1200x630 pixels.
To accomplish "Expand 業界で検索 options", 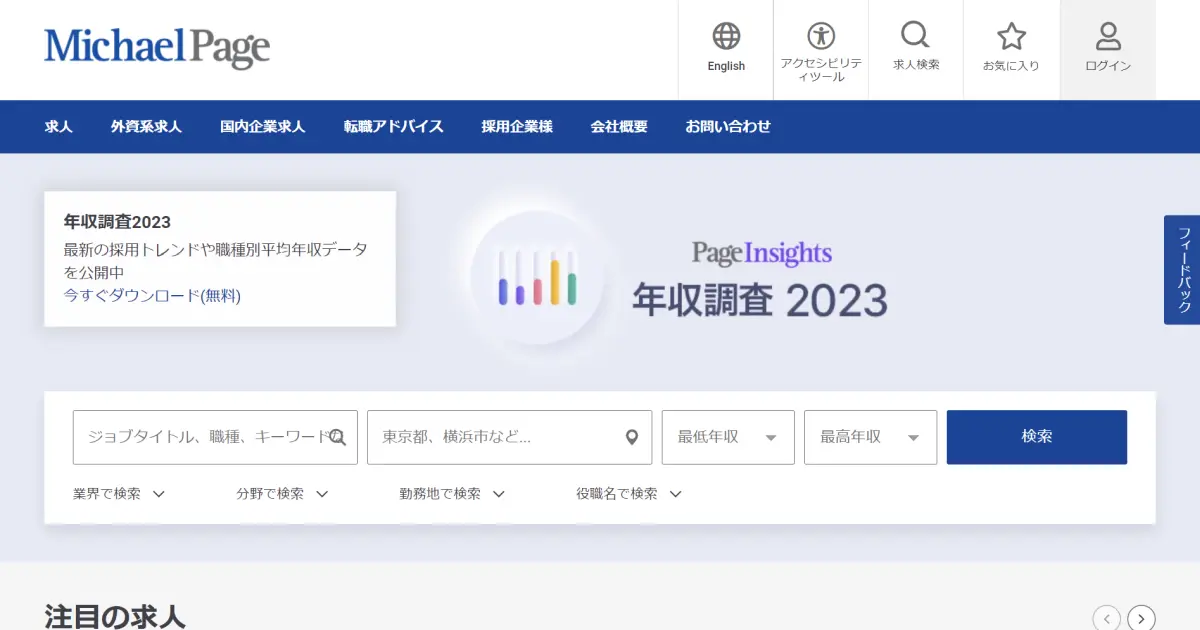I will click(x=119, y=494).
